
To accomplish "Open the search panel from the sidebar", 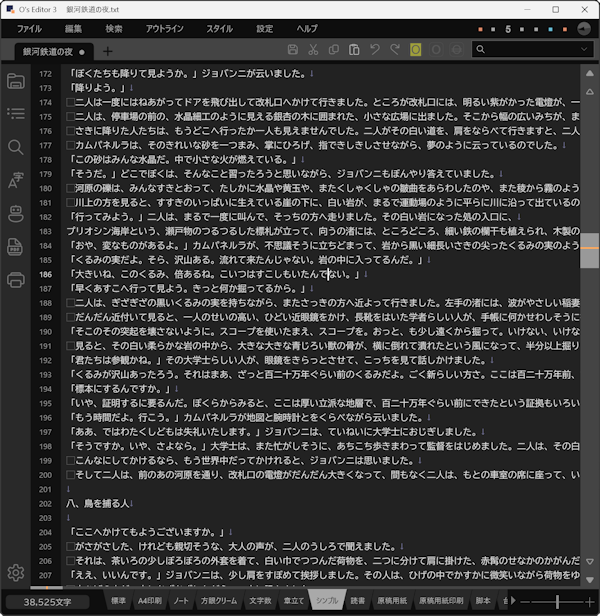I will [15, 147].
